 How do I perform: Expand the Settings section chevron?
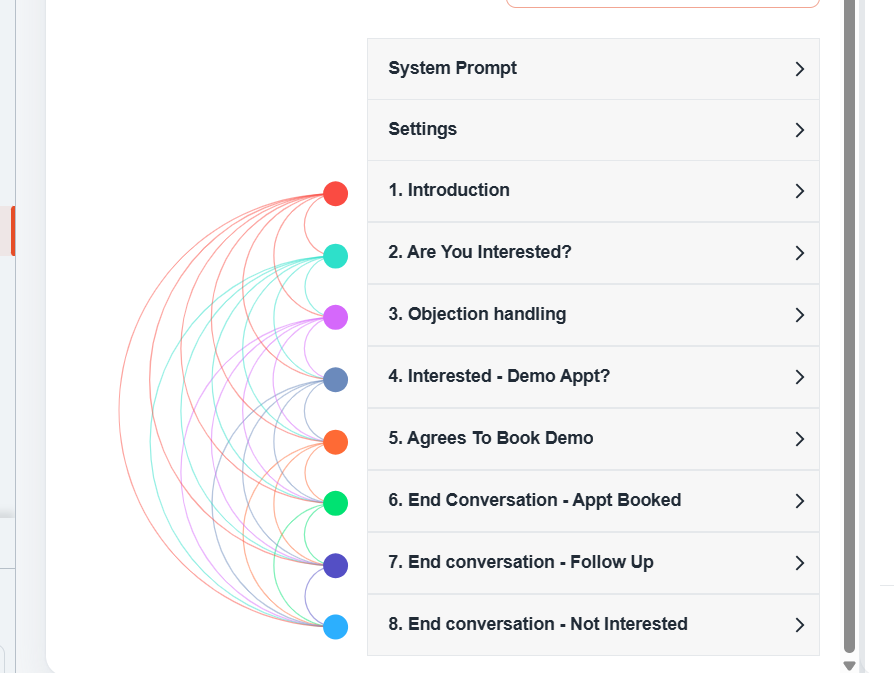pyautogui.click(x=799, y=130)
